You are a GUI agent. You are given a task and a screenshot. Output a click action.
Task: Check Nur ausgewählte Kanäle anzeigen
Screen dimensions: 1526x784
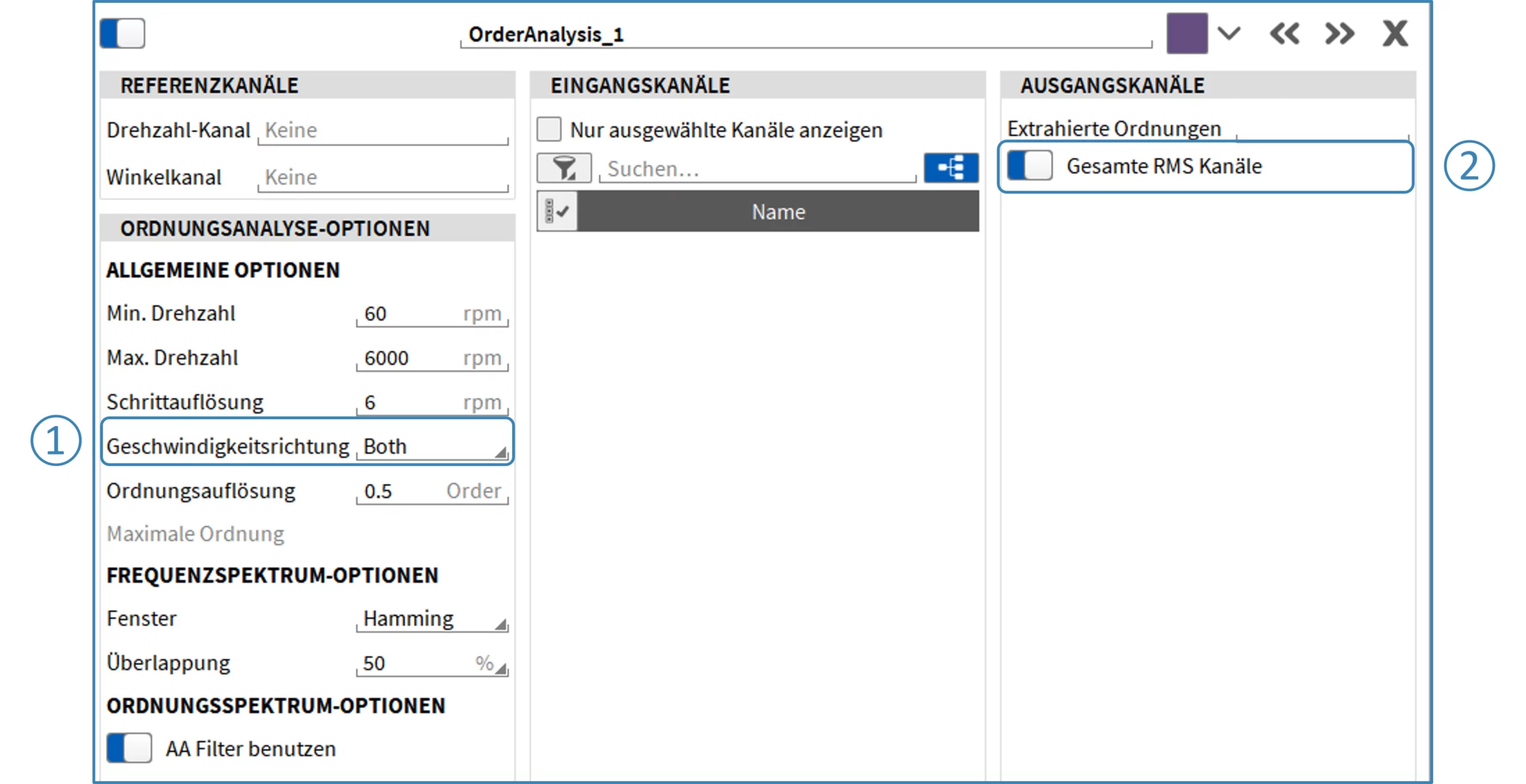click(549, 129)
